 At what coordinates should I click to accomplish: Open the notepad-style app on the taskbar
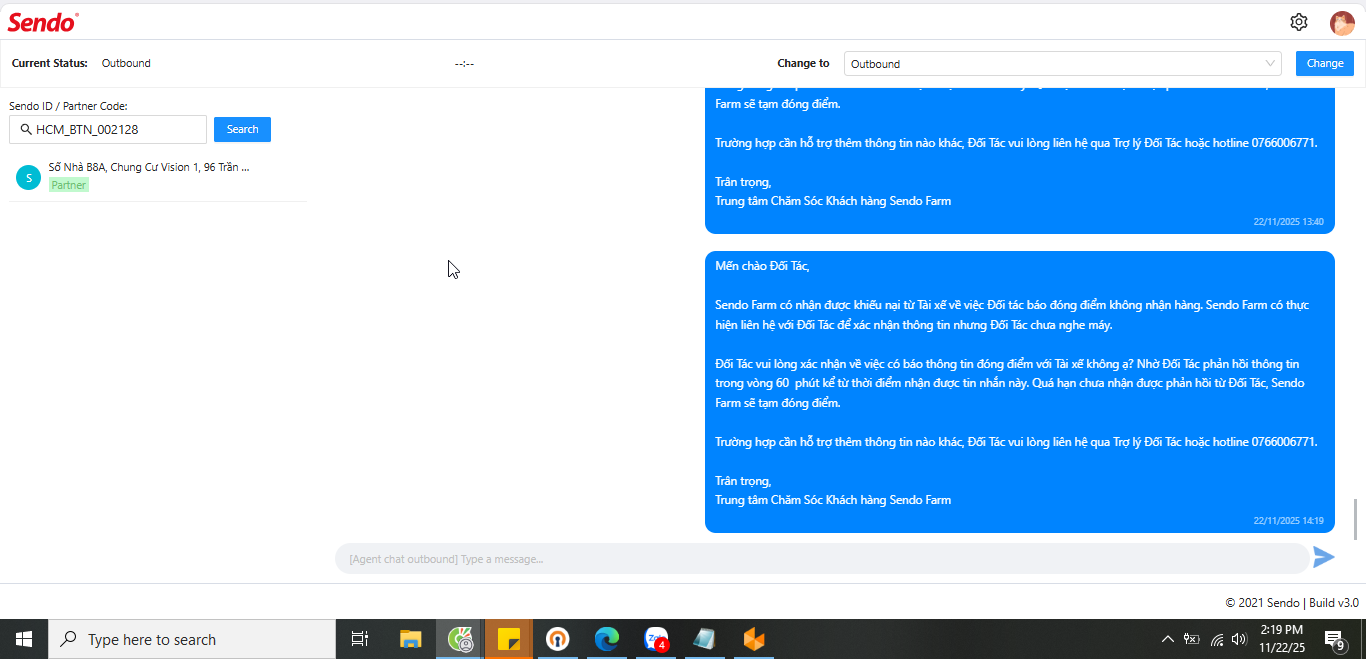tap(705, 639)
